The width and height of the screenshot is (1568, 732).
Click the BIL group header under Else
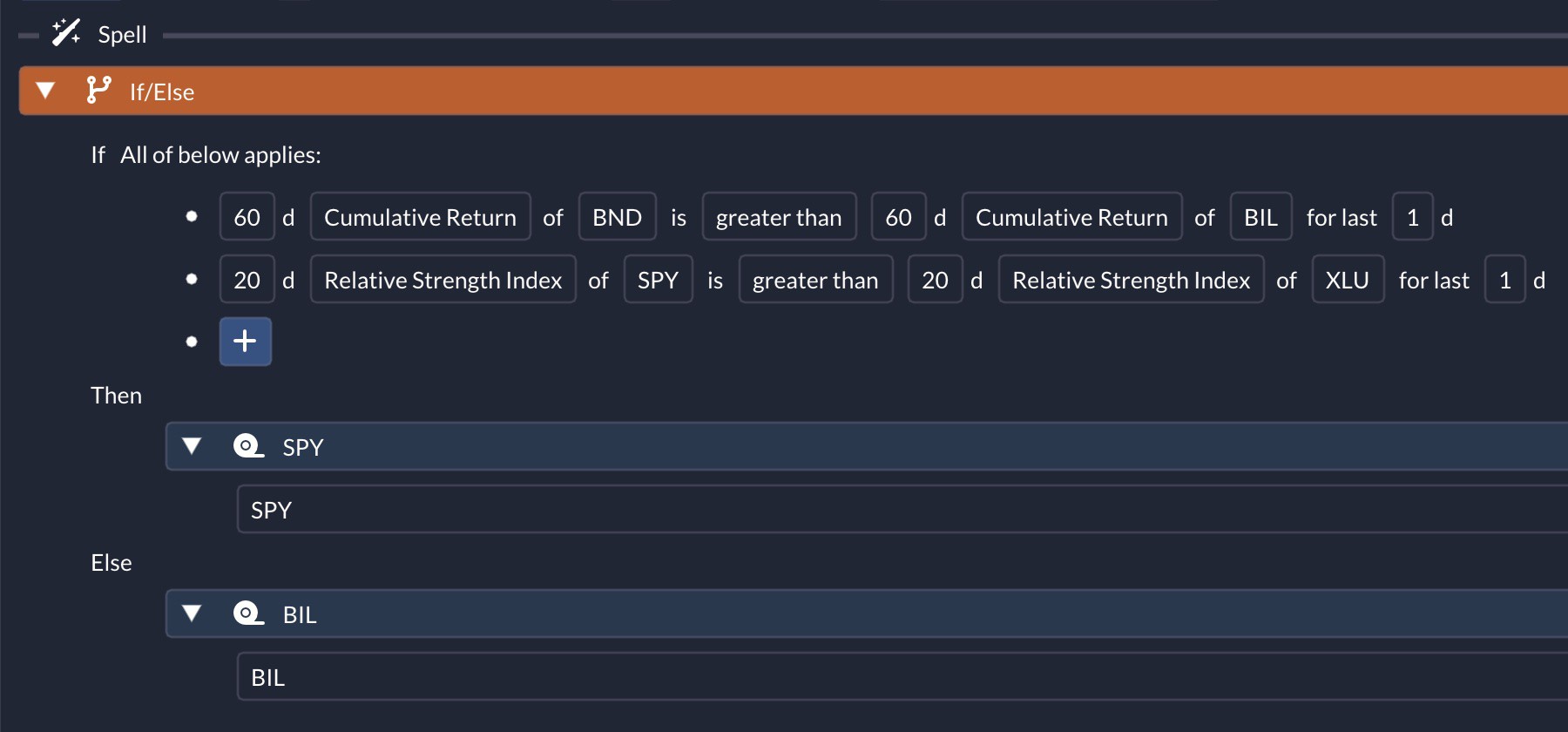(x=867, y=613)
